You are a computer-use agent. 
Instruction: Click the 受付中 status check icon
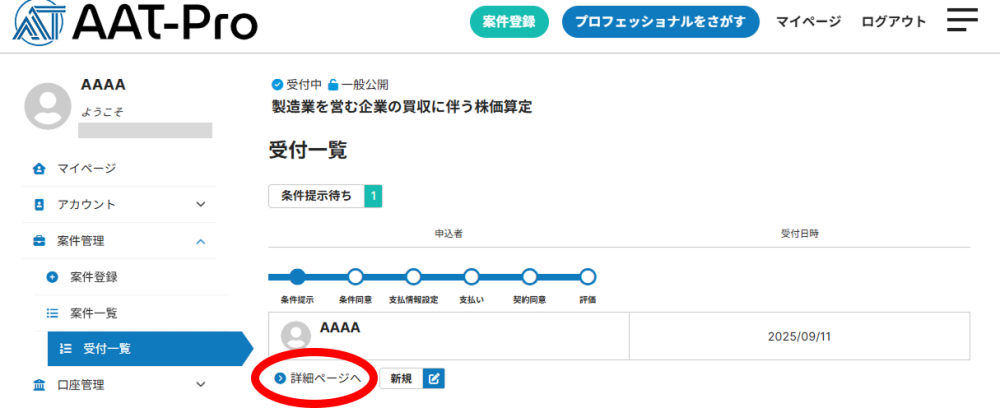click(x=277, y=85)
